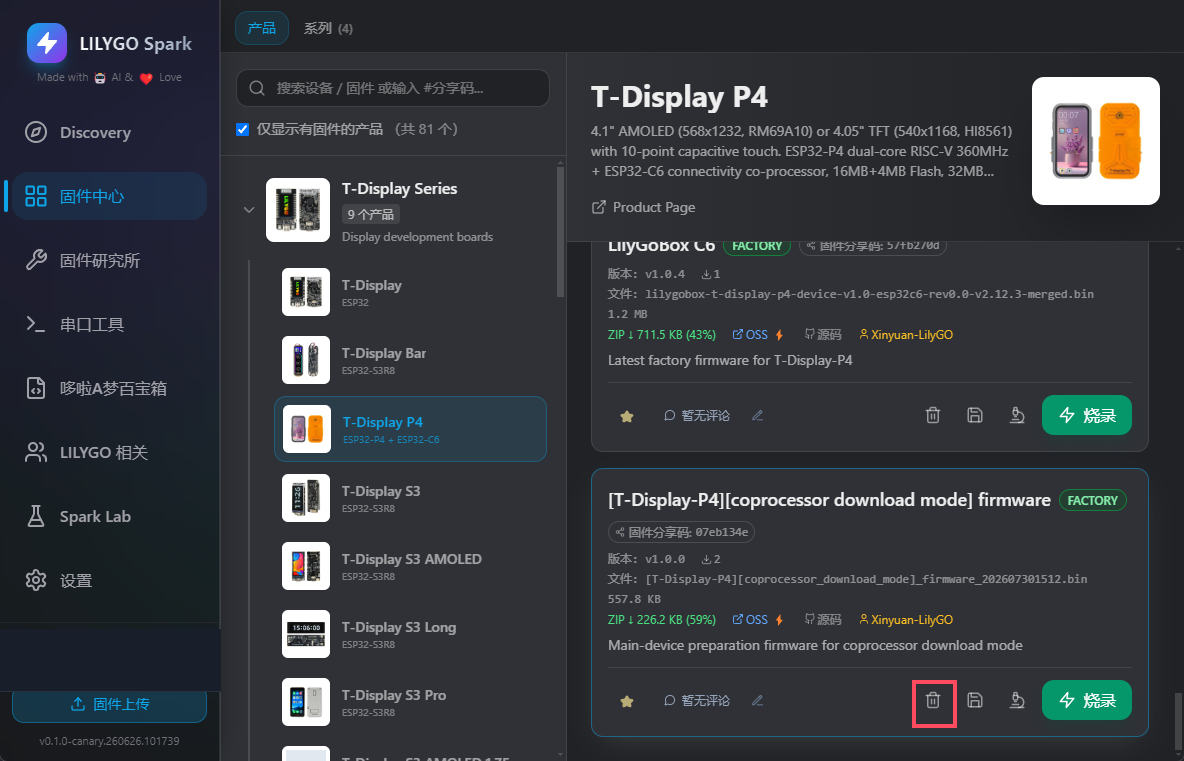Open 串口工具 serial tool
The height and width of the screenshot is (761, 1184).
click(109, 325)
